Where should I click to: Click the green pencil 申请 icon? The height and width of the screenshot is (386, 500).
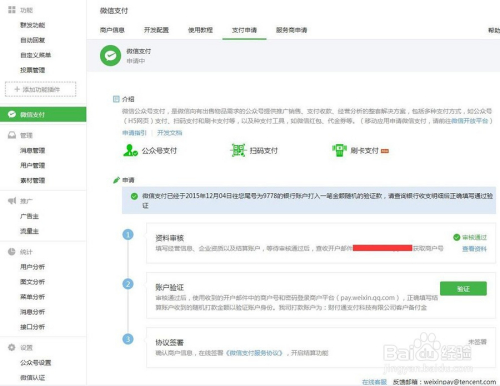(x=116, y=180)
